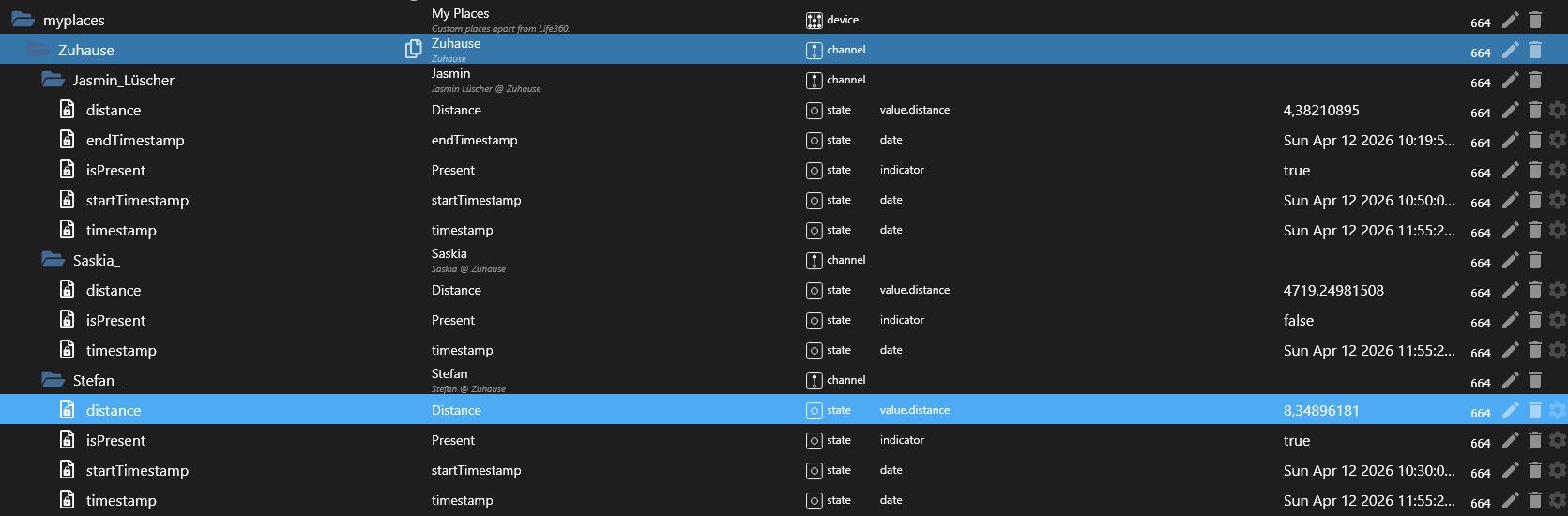Edit the Stefan_ channel
The width and height of the screenshot is (1568, 516).
[x=1510, y=380]
